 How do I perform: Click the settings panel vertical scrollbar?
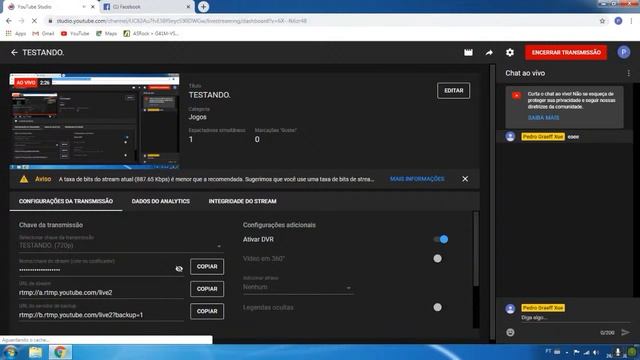pos(476,249)
